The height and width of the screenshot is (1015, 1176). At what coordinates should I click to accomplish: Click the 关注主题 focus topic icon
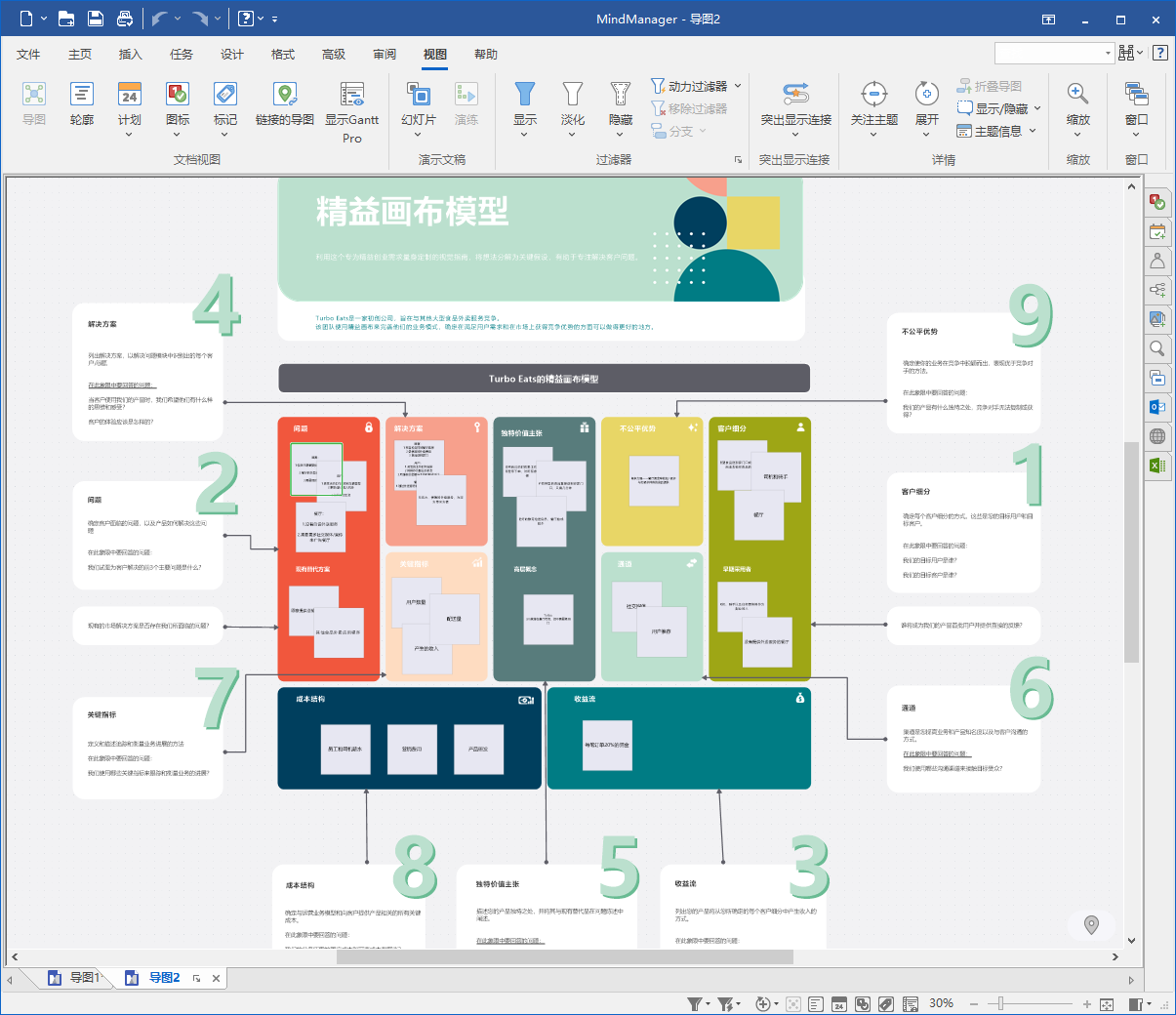click(874, 94)
